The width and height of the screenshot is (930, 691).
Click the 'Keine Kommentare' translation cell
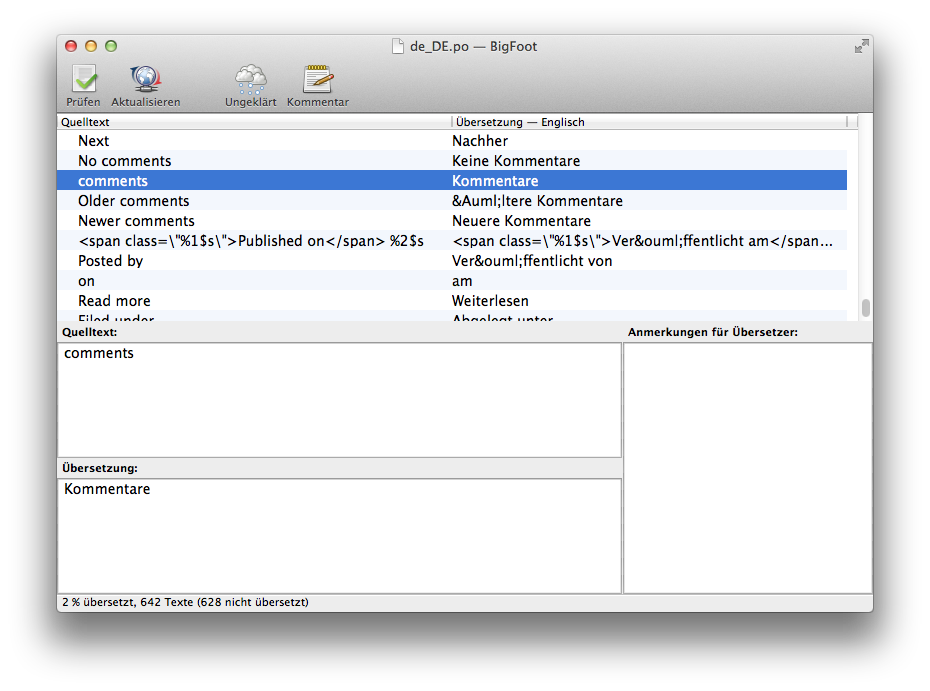pos(649,161)
